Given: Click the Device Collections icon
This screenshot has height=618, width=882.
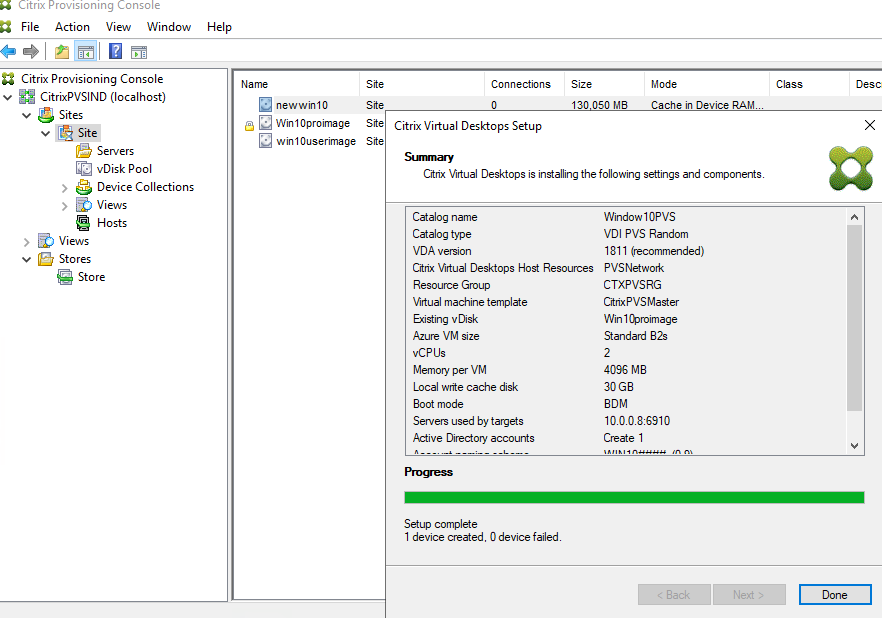Looking at the screenshot, I should point(84,187).
